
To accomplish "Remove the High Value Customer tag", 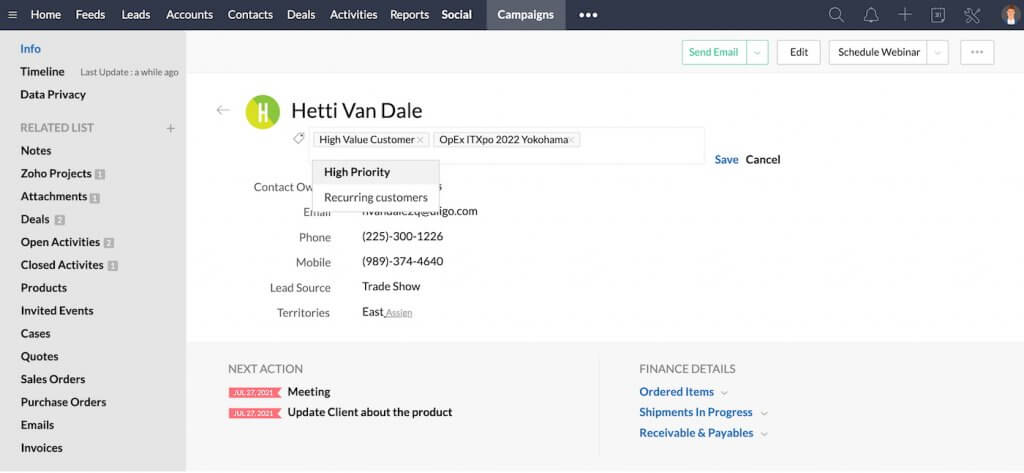I will 420,140.
